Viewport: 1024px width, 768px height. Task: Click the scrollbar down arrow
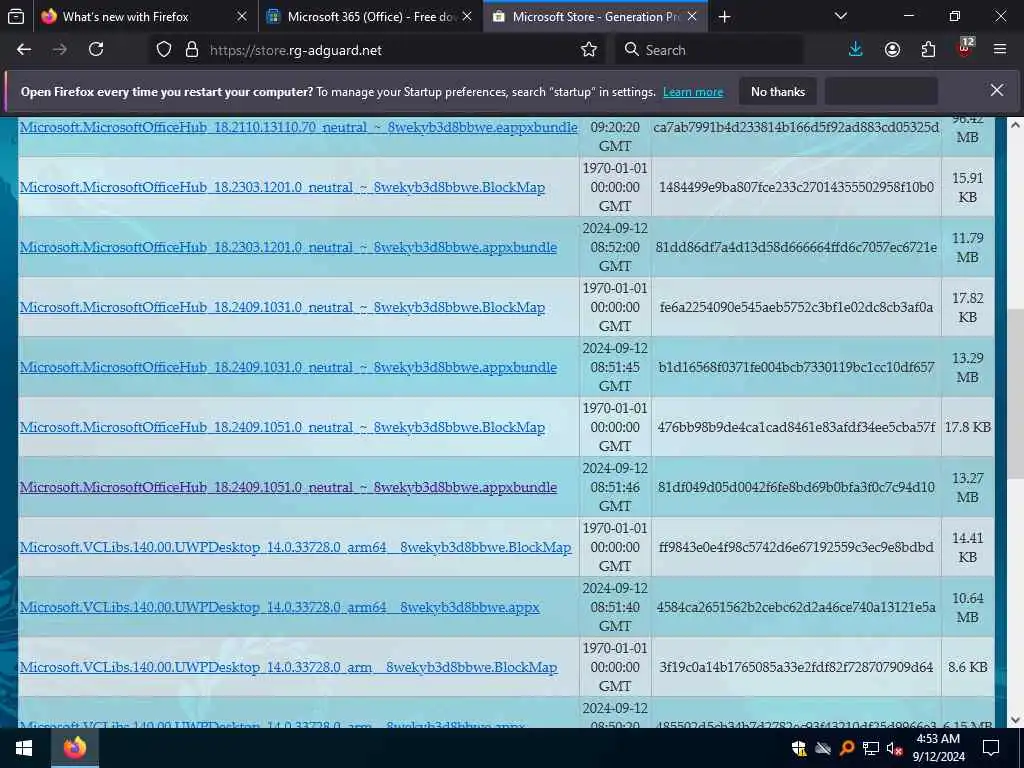click(x=1016, y=720)
